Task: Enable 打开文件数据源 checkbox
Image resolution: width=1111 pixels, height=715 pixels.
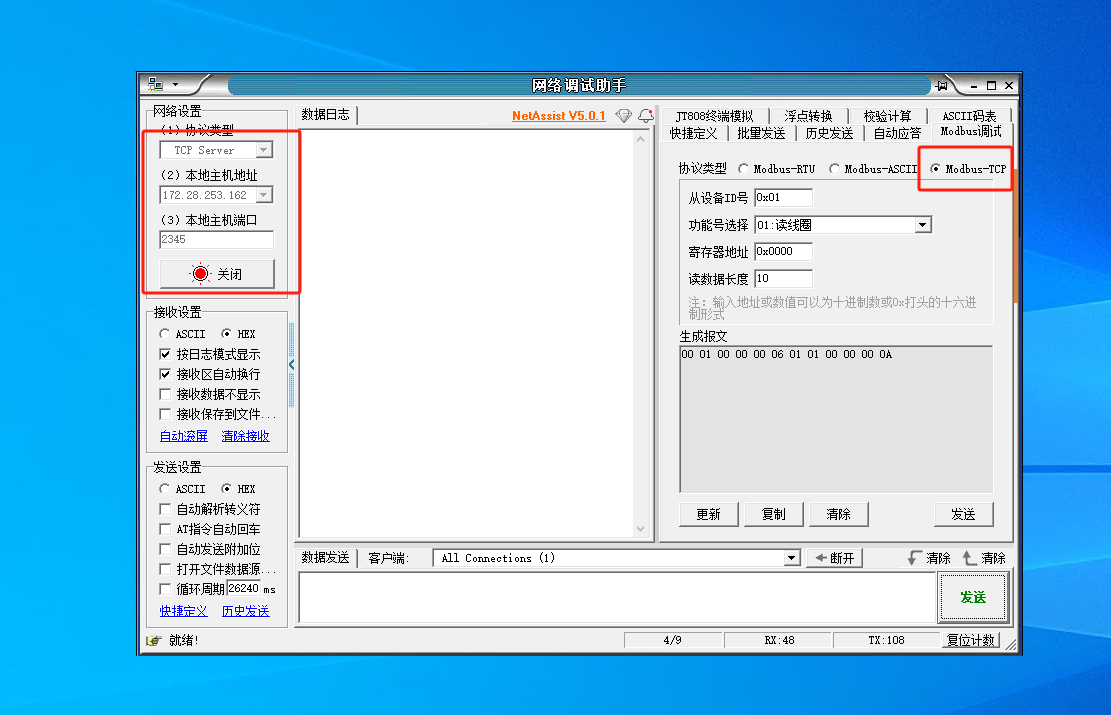Action: pos(165,569)
